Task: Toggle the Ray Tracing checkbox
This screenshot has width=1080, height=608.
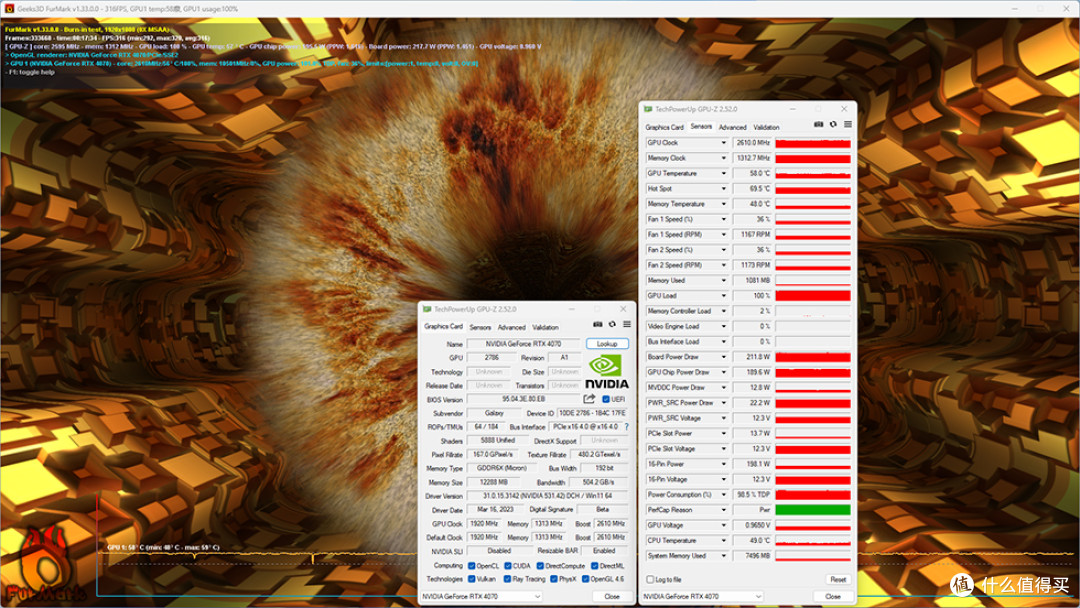Action: coord(508,579)
